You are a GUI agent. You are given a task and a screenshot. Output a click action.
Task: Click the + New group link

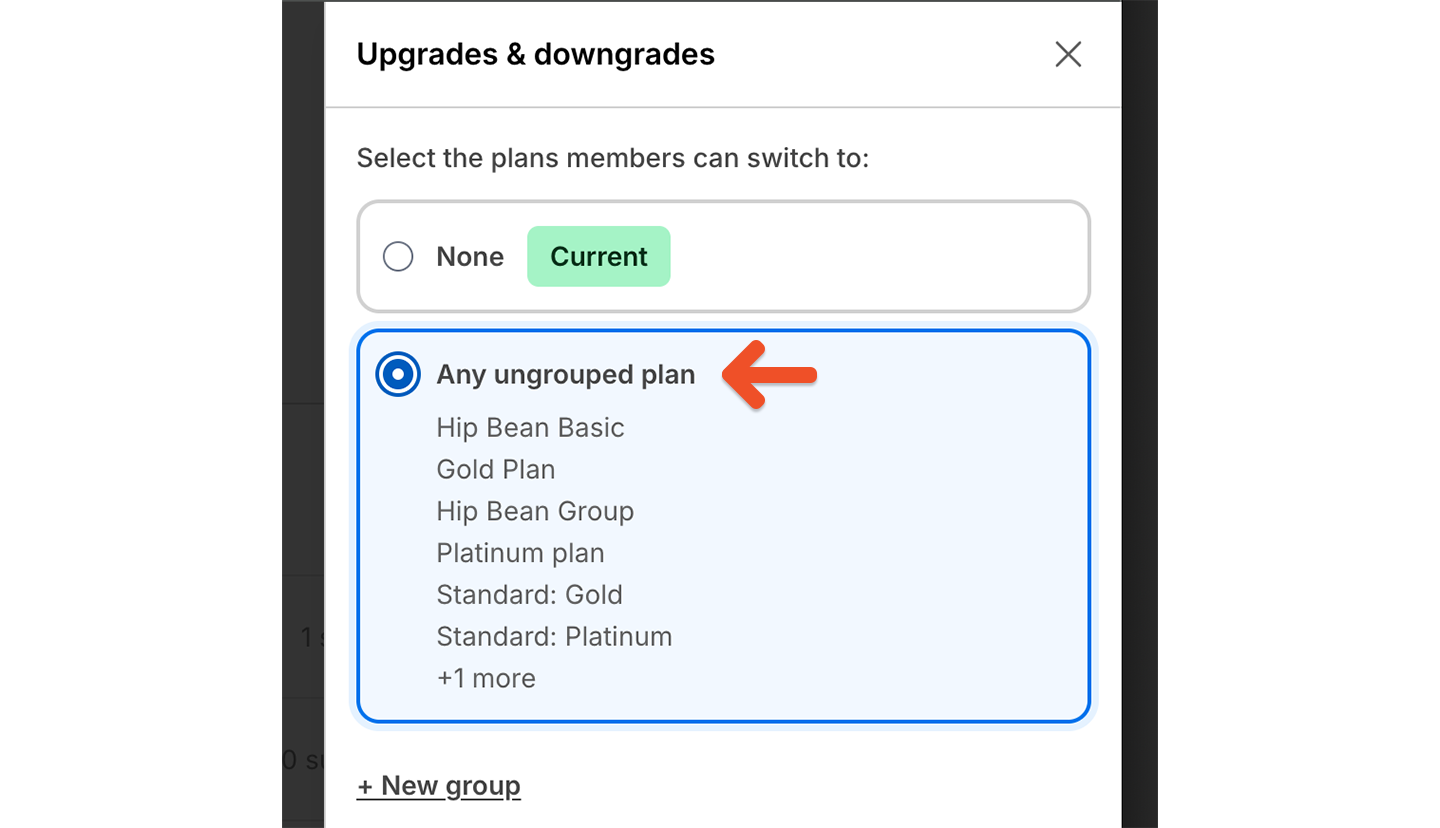tap(438, 786)
